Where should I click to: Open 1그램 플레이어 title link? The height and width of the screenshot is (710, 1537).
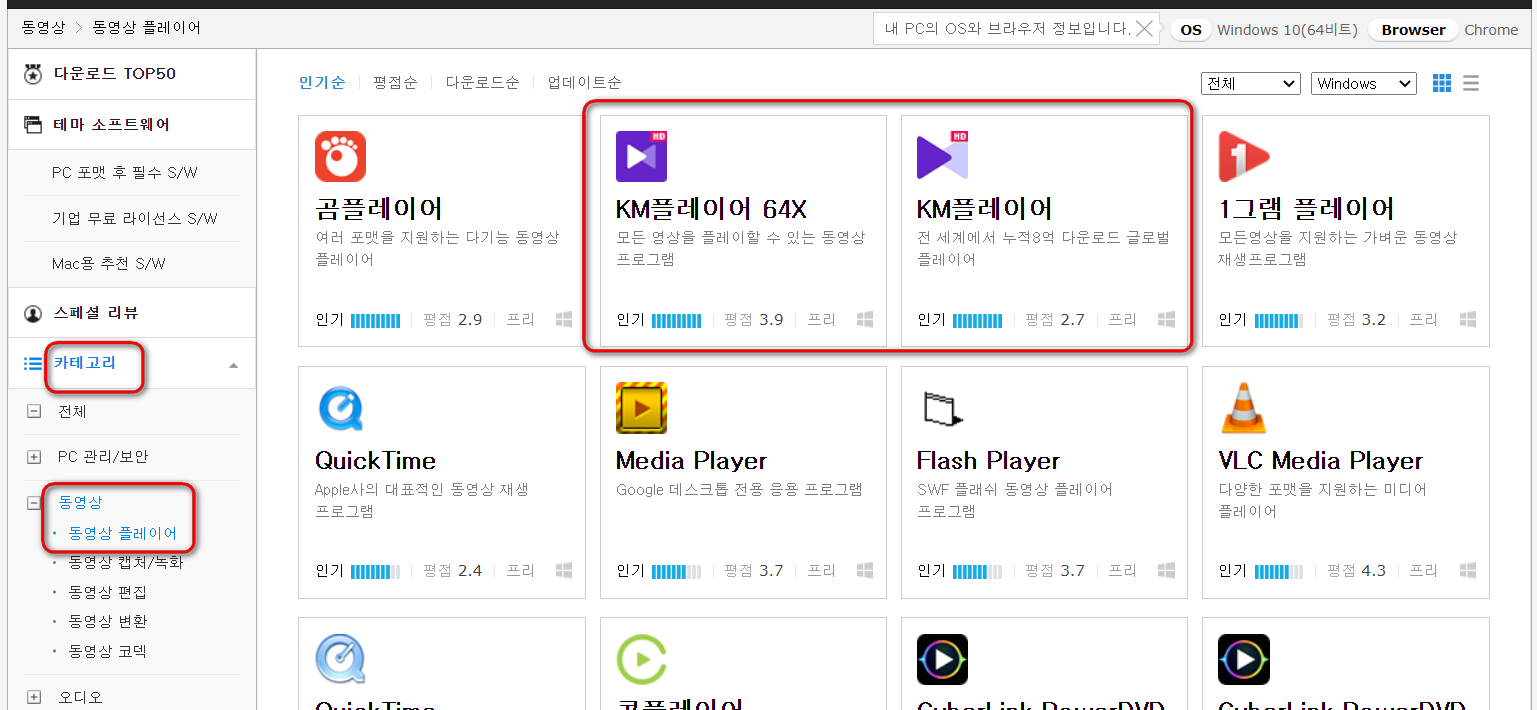[x=1306, y=209]
